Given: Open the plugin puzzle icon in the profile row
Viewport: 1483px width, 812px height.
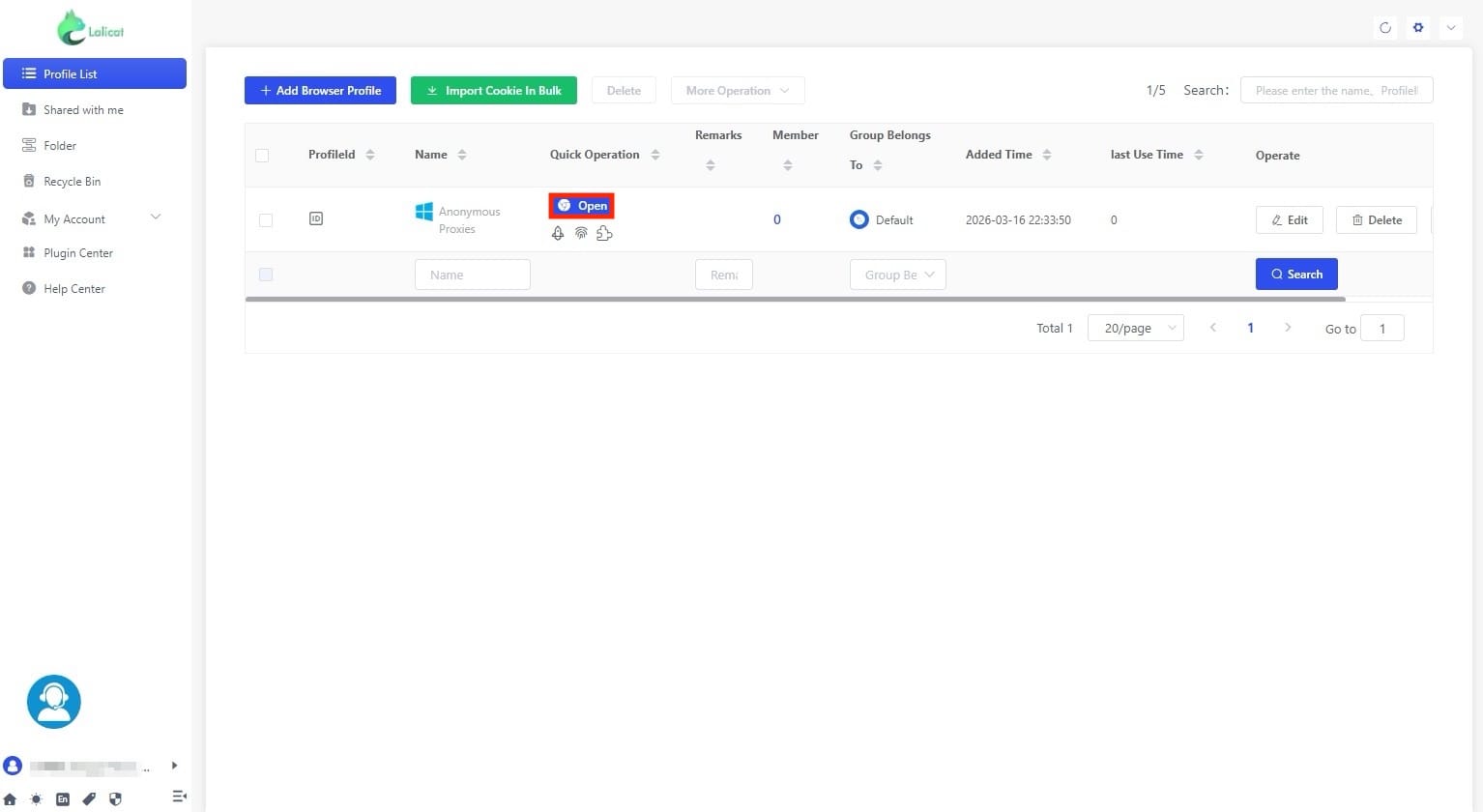Looking at the screenshot, I should [605, 233].
